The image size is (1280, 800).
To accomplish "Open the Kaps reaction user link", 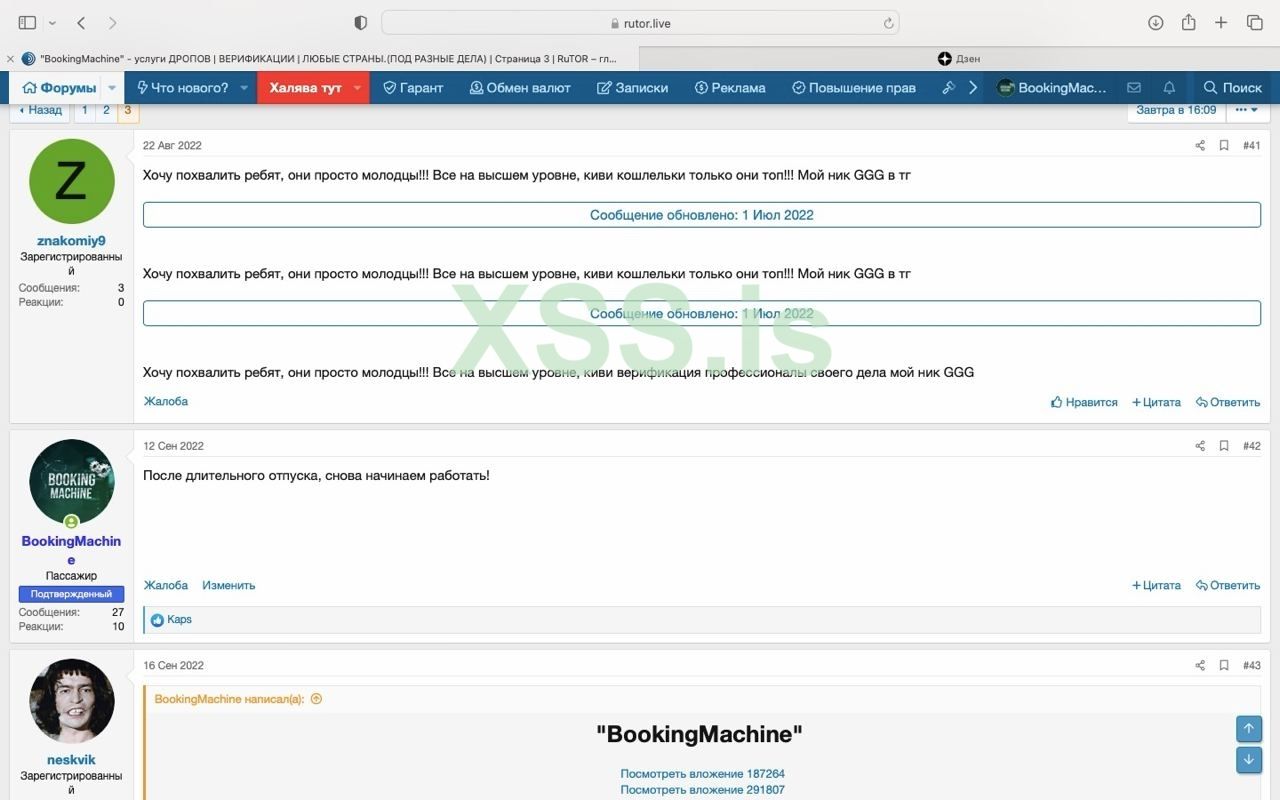I will click(x=179, y=620).
